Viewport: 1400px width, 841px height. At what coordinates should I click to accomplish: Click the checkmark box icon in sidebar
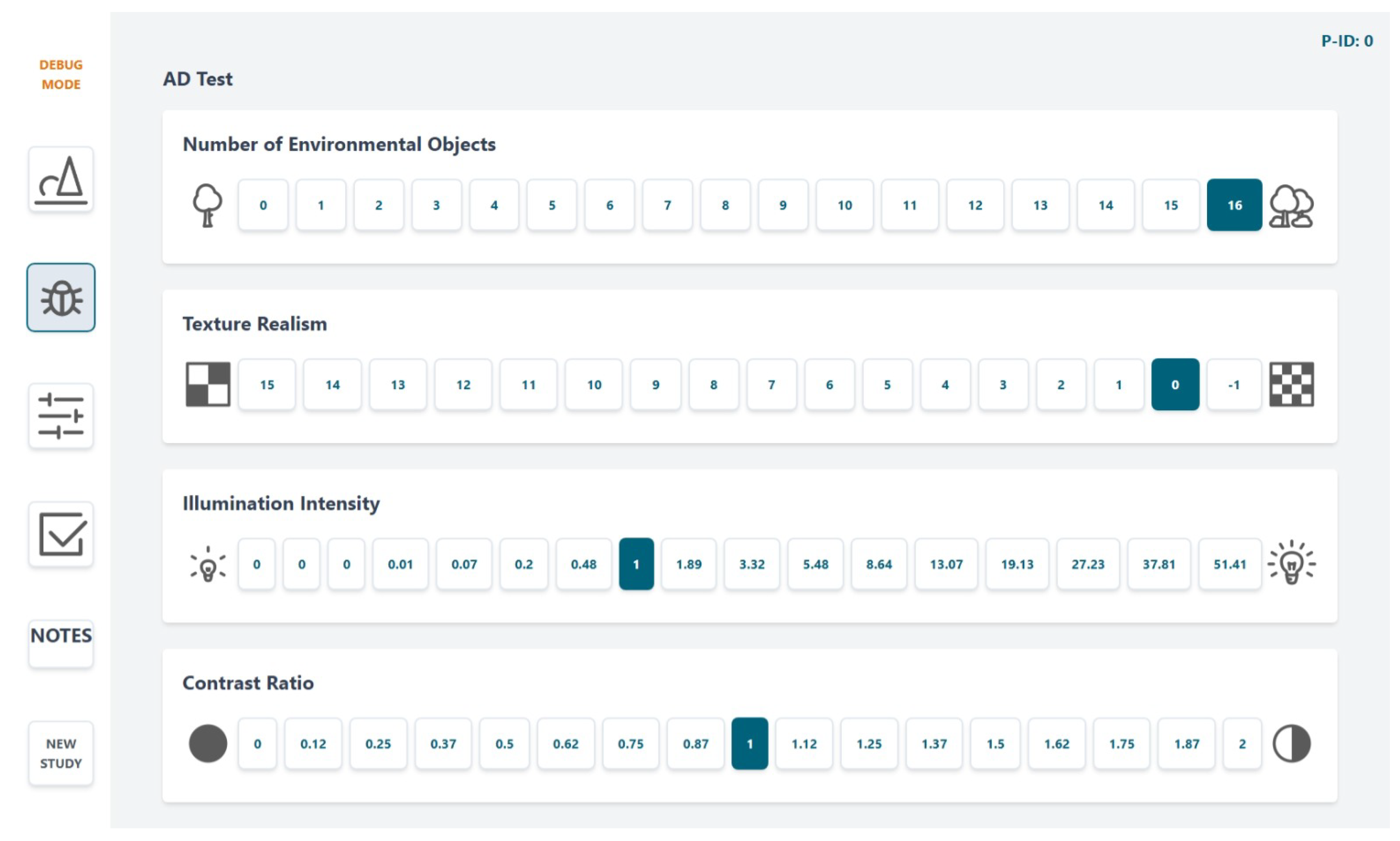click(61, 534)
